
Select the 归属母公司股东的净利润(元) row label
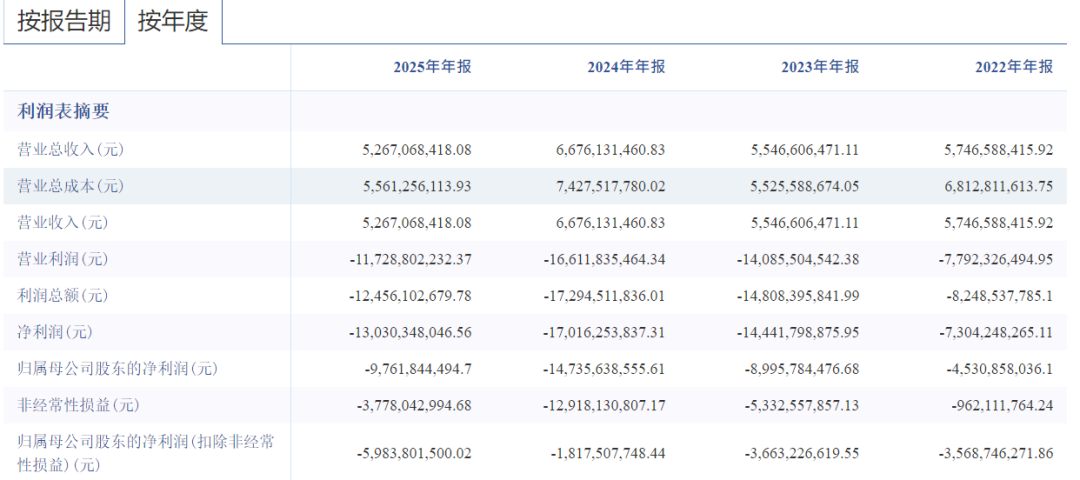[x=117, y=369]
